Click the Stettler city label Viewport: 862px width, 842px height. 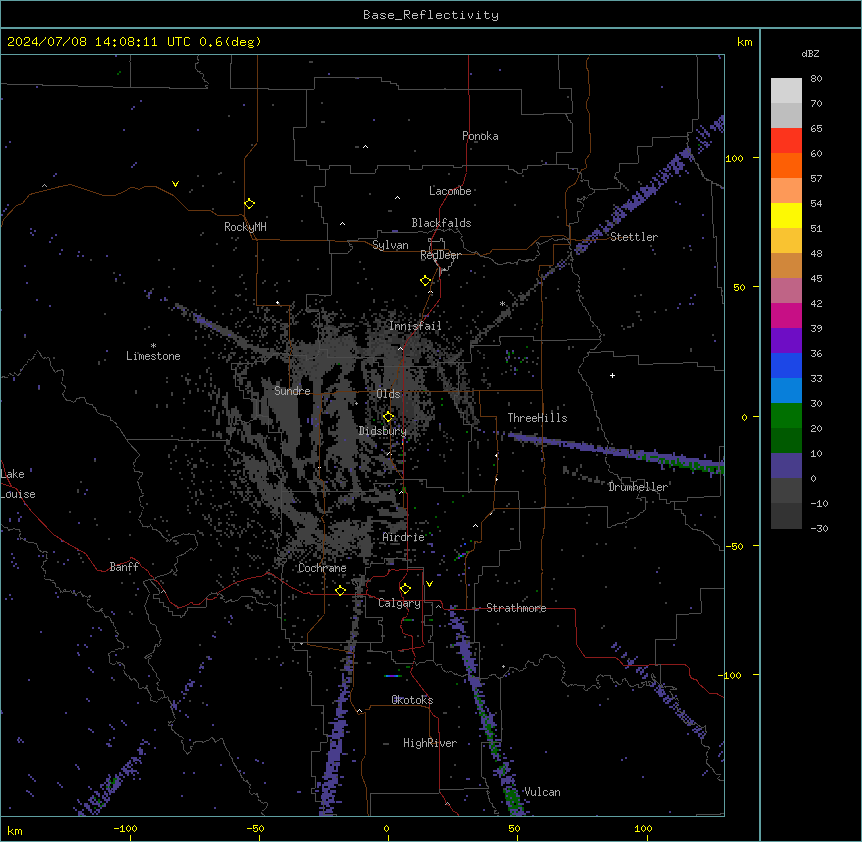[x=634, y=237]
